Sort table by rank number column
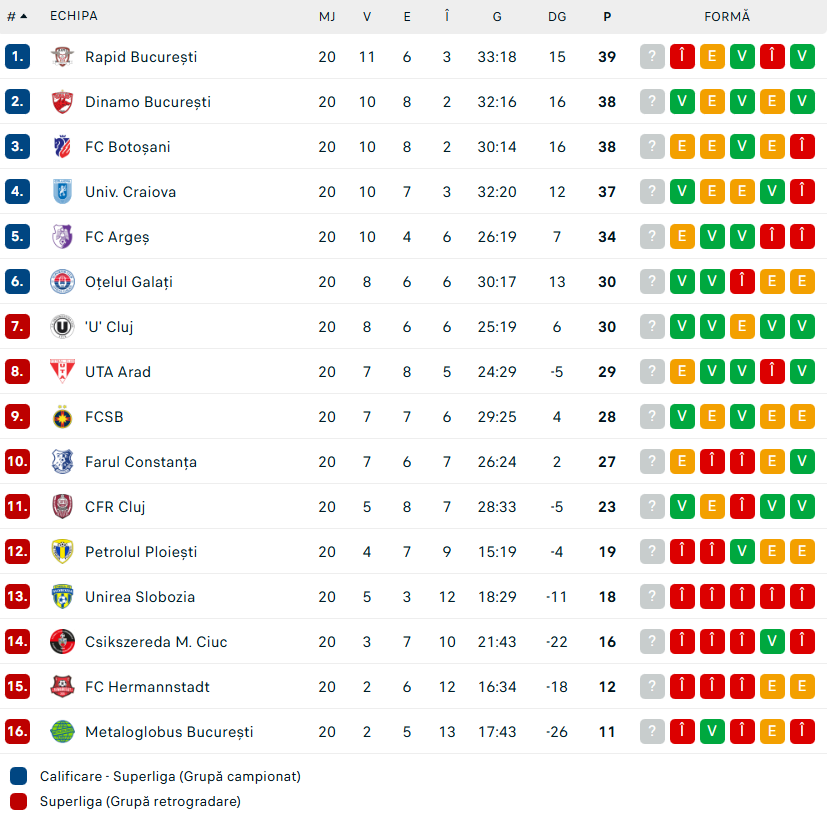This screenshot has width=829, height=824. (17, 16)
